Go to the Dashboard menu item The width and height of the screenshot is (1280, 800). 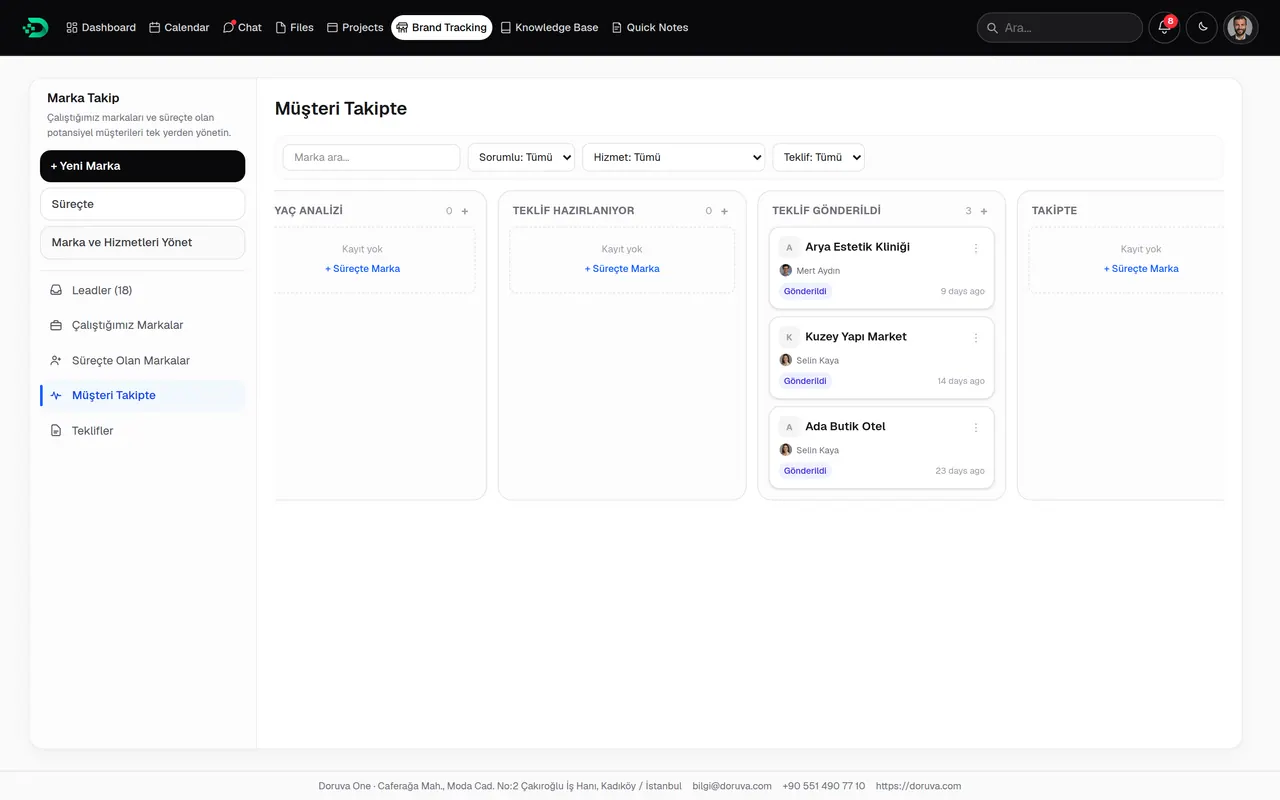tap(101, 27)
